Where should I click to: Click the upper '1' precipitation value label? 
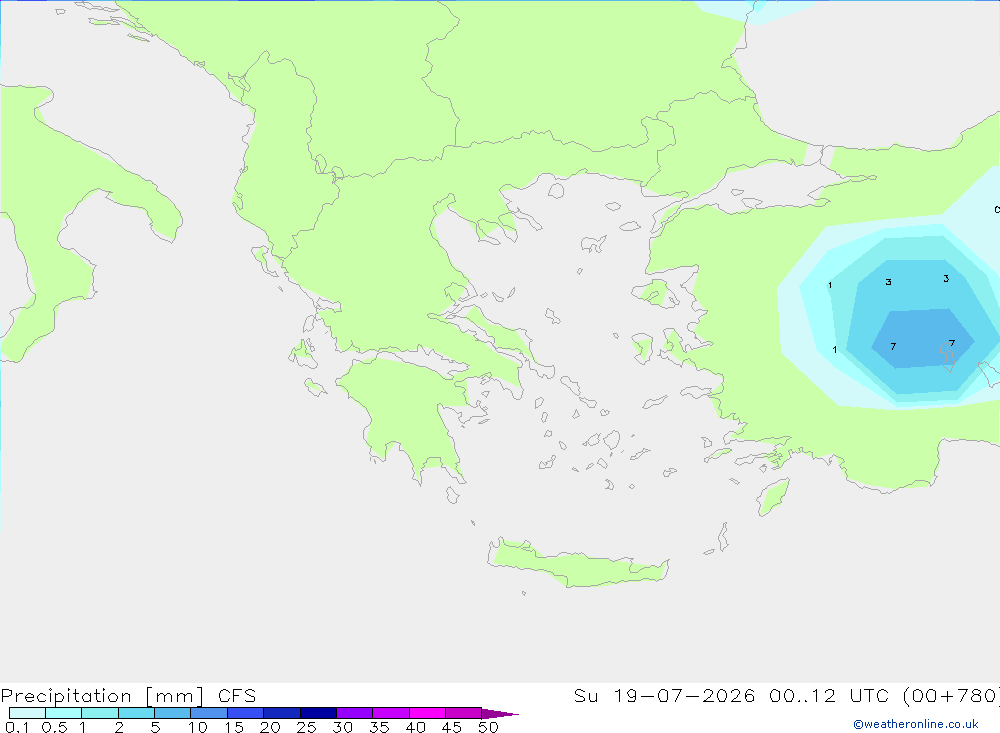click(x=830, y=285)
